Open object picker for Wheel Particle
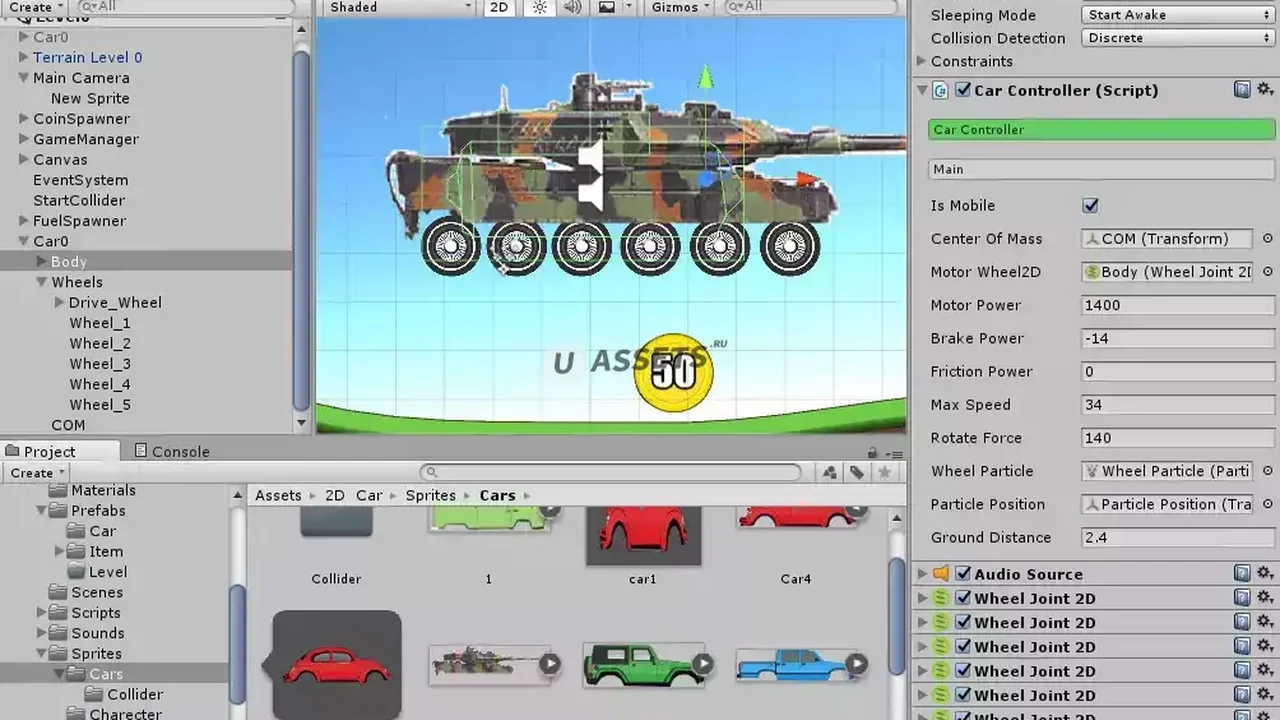Viewport: 1280px width, 720px height. click(x=1267, y=471)
